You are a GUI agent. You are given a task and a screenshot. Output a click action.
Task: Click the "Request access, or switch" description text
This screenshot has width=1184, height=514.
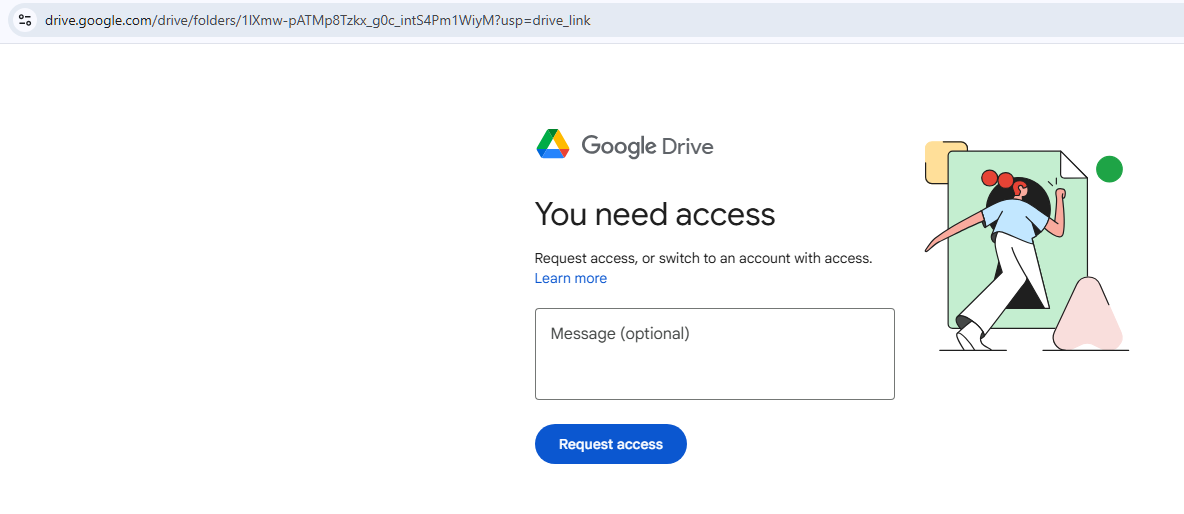click(703, 258)
